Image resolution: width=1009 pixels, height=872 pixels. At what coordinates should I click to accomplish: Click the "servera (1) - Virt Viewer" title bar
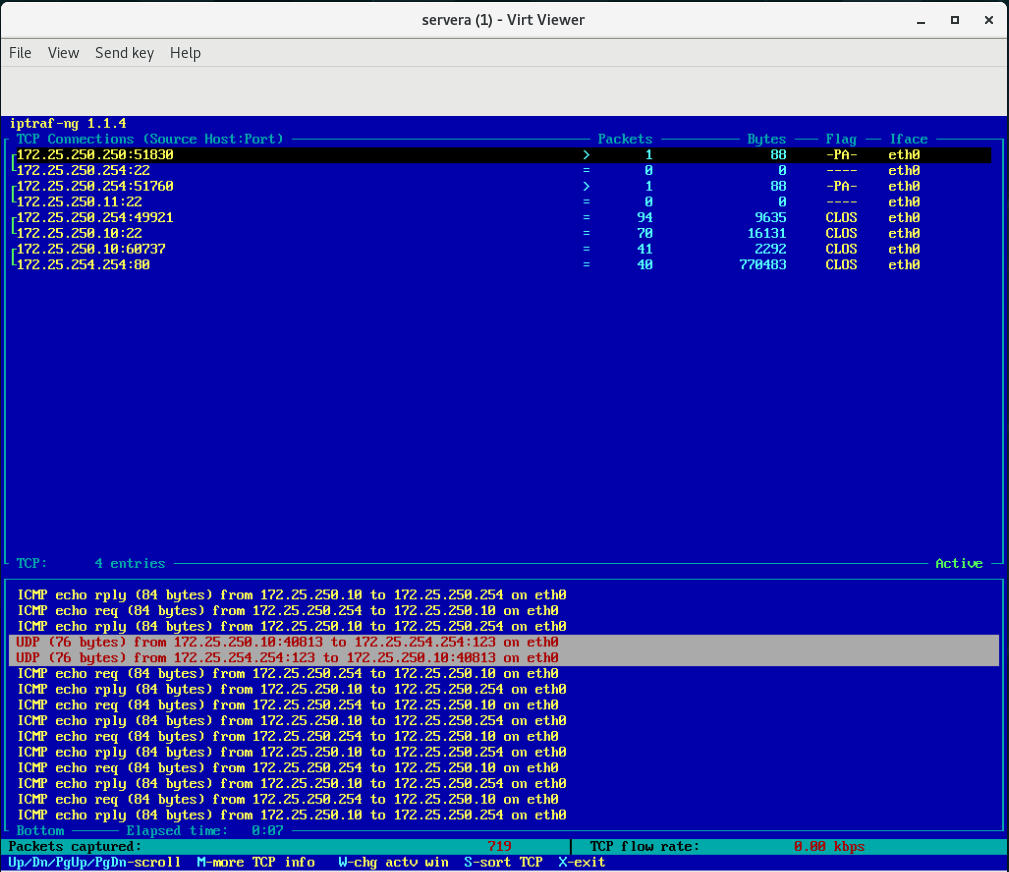503,20
